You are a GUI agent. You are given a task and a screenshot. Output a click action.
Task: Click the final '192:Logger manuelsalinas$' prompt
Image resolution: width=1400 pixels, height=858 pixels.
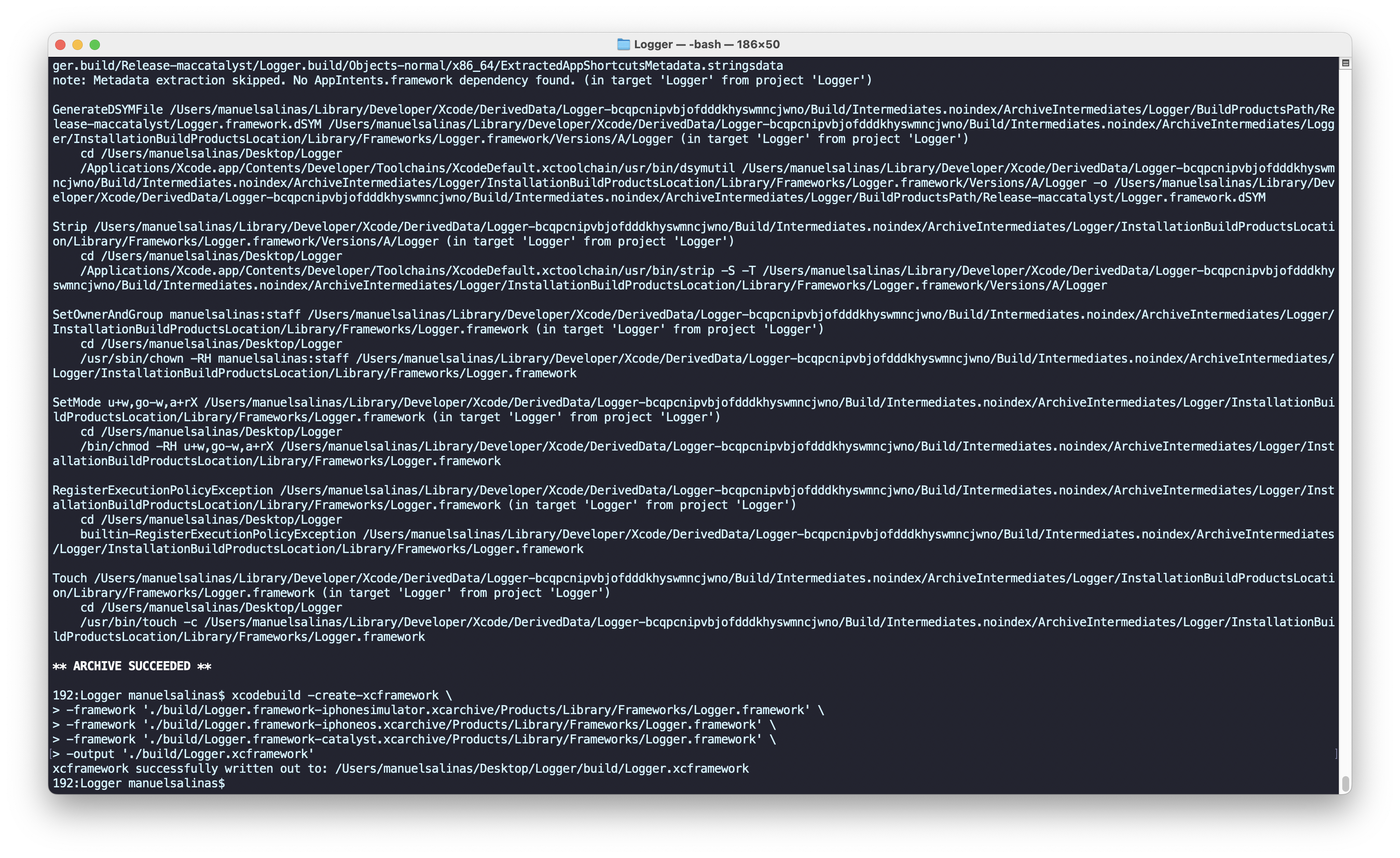coord(139,783)
